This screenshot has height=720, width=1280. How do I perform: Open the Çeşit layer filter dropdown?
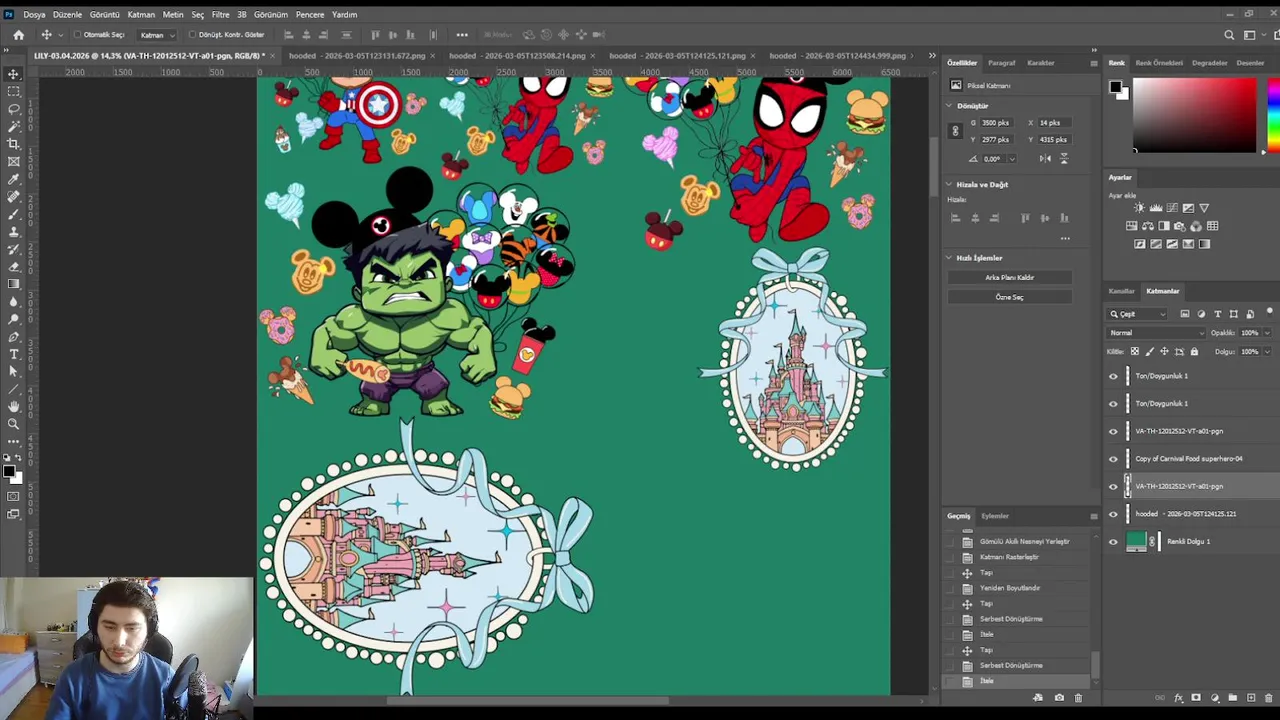coord(1138,314)
